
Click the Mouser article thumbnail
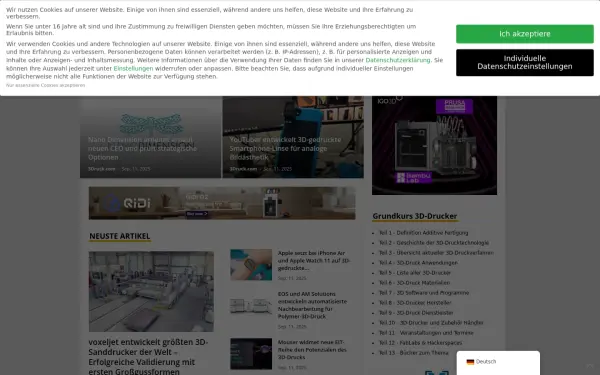click(251, 354)
